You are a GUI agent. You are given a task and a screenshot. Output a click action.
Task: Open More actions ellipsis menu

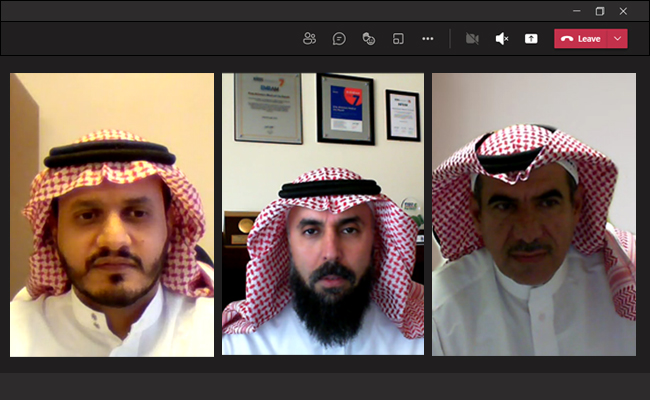coord(427,39)
